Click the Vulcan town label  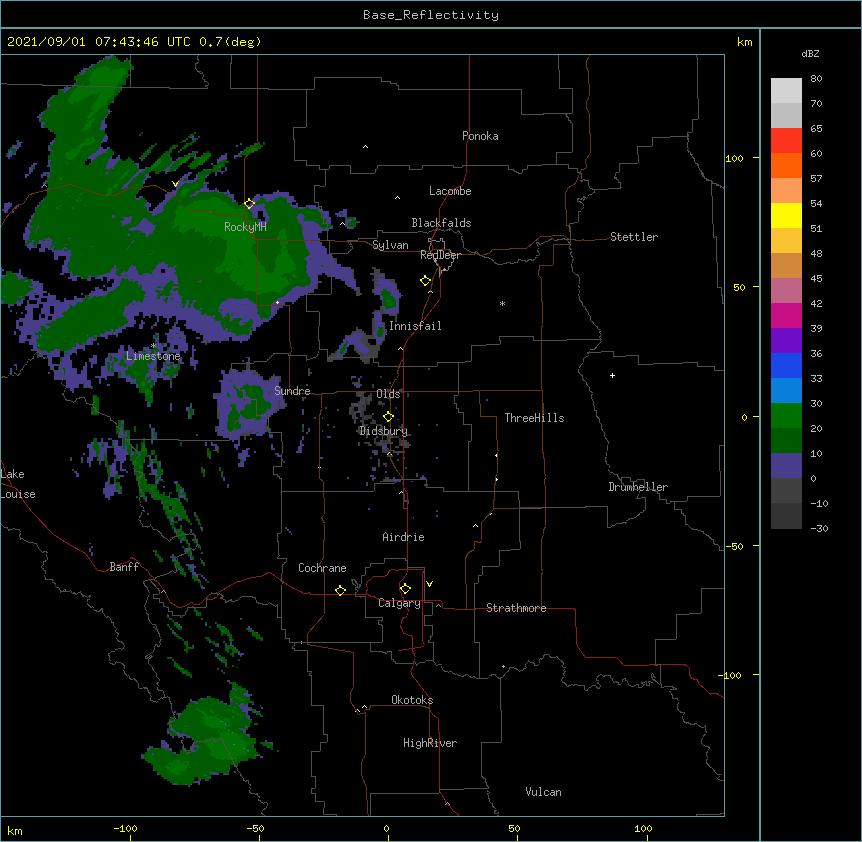point(543,792)
